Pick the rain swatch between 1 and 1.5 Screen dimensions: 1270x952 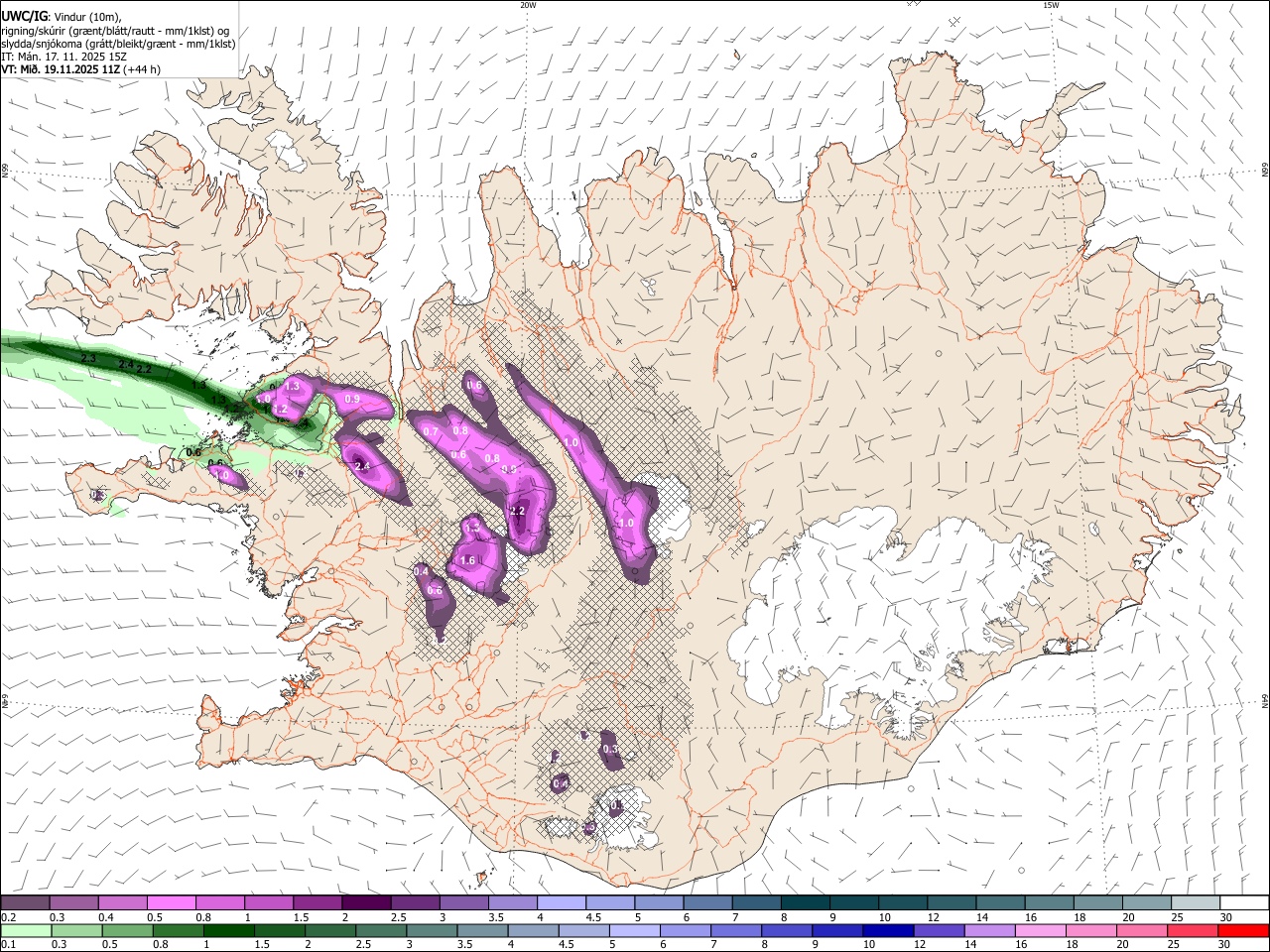tap(229, 930)
